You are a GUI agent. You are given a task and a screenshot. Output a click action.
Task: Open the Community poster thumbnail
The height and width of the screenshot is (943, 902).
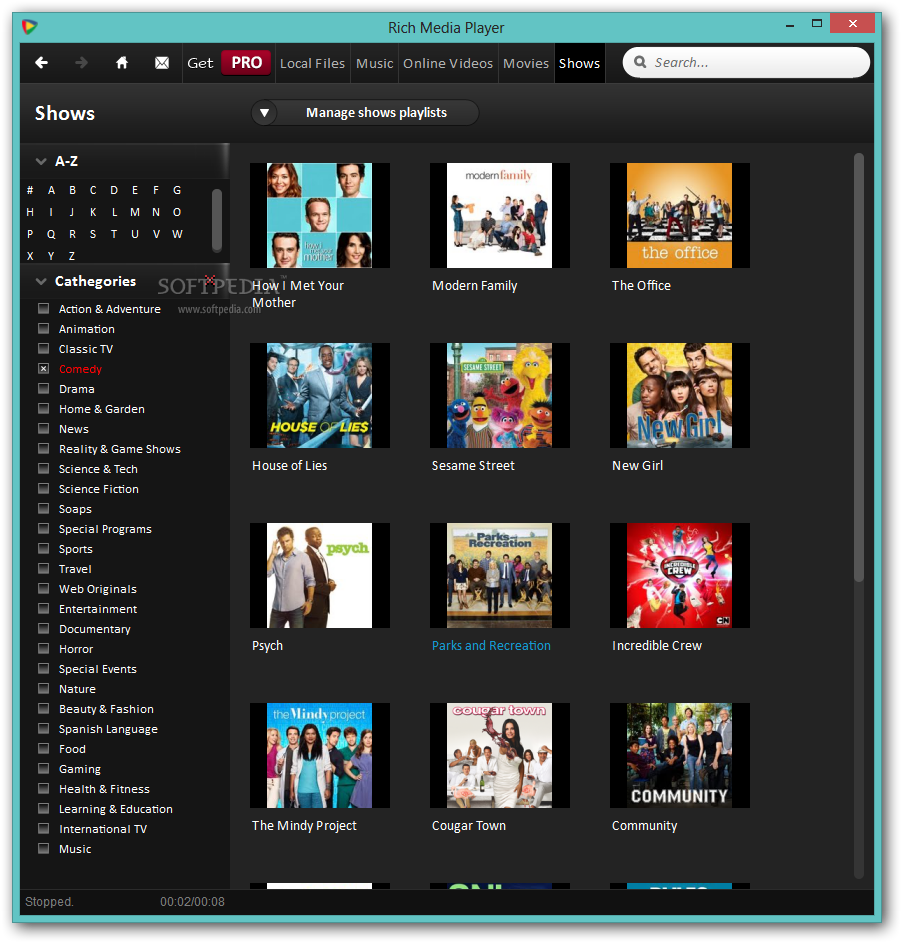coord(680,755)
